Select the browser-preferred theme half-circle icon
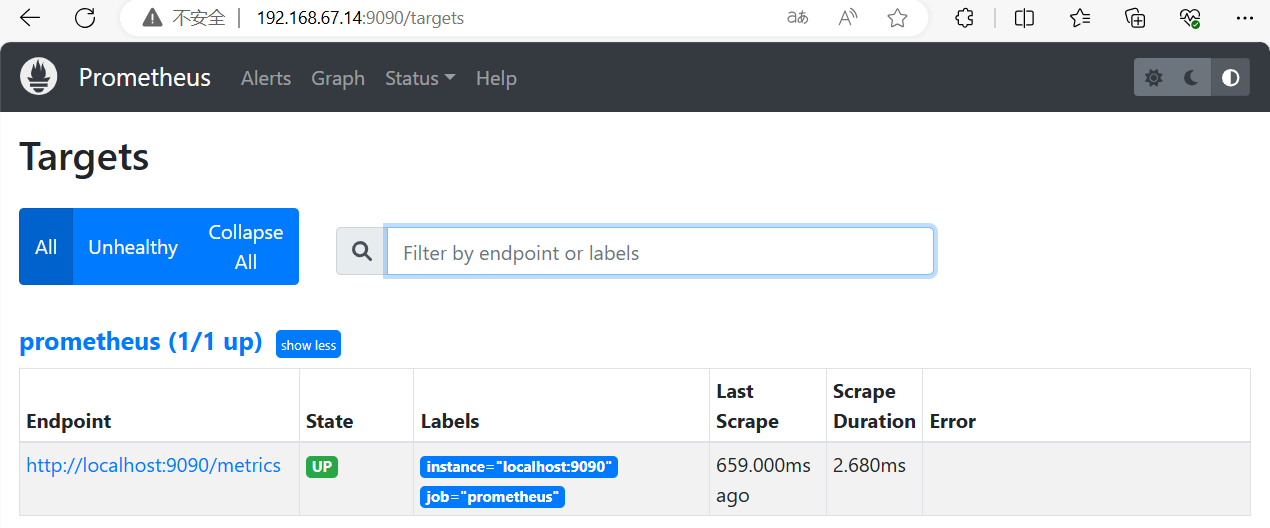The height and width of the screenshot is (528, 1270). pos(1230,78)
